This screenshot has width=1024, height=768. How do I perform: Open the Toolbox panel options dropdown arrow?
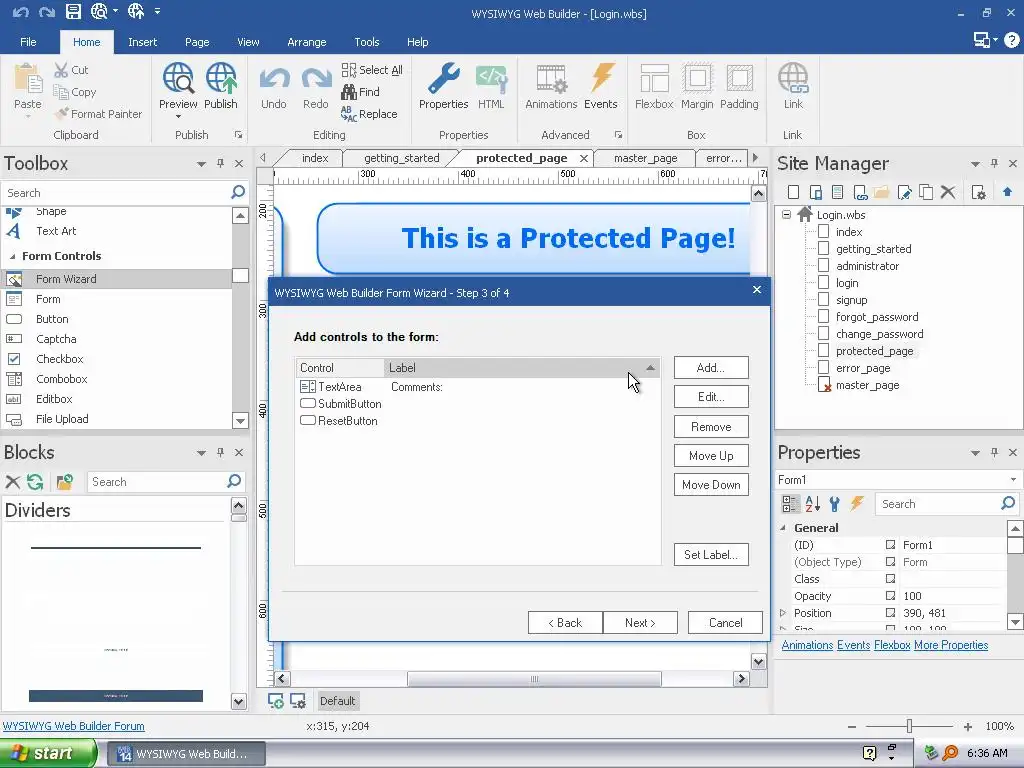tap(201, 164)
